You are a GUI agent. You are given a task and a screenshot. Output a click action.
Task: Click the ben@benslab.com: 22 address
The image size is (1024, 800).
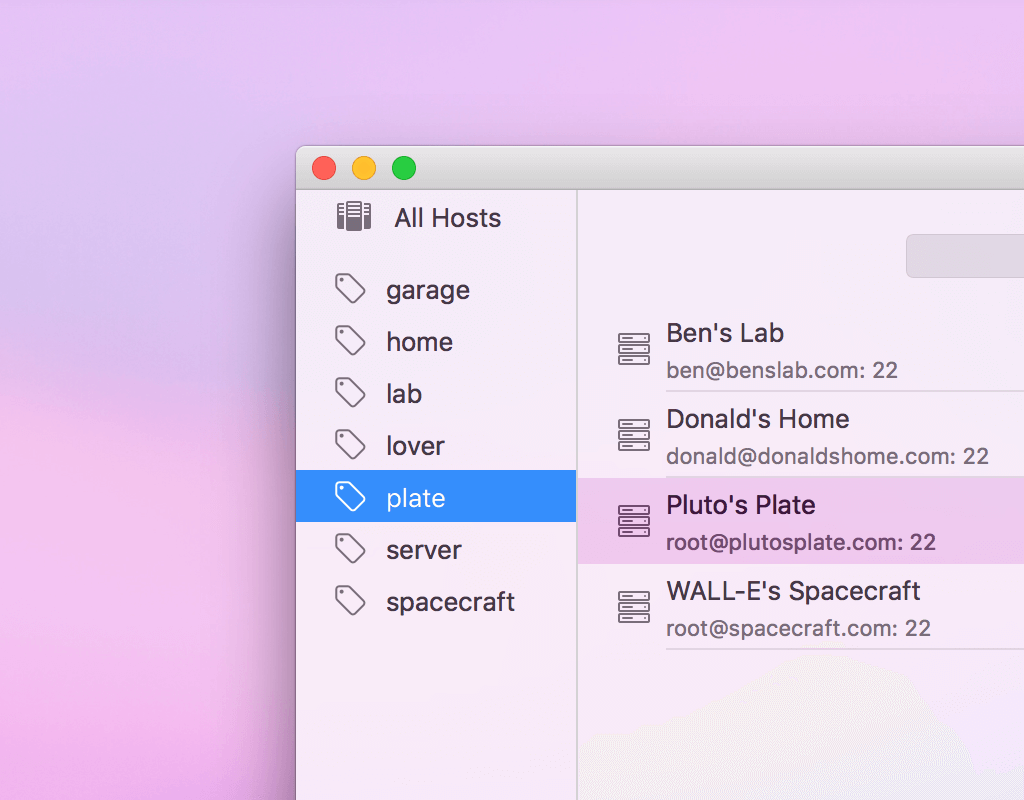(x=782, y=370)
